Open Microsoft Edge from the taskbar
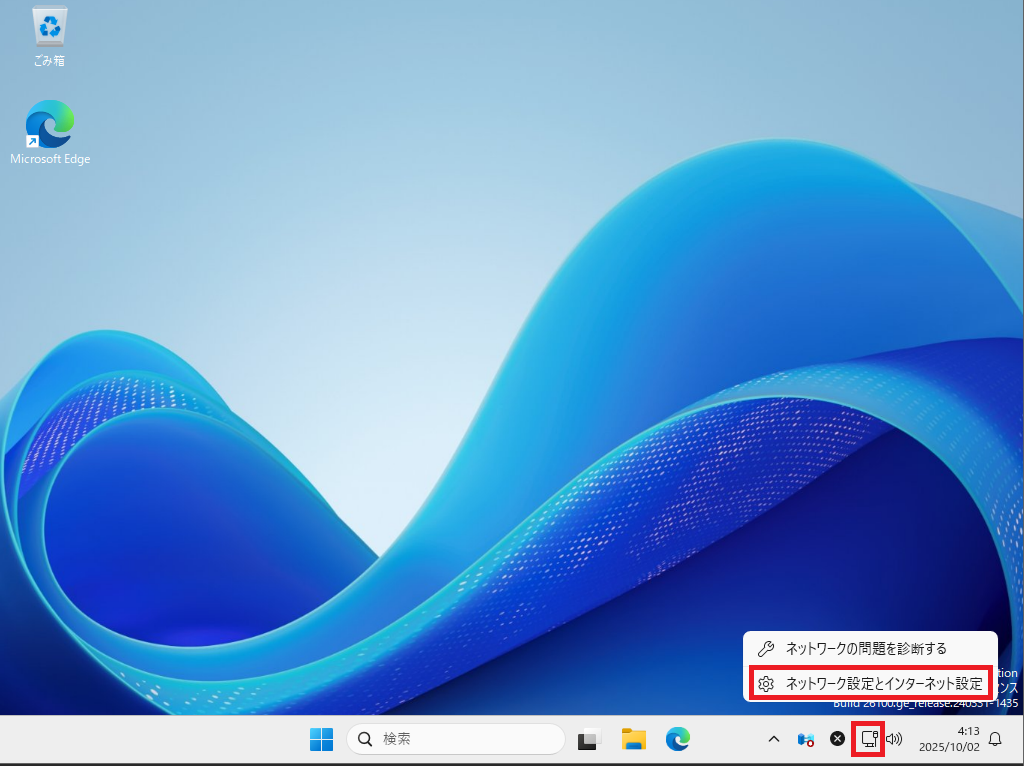This screenshot has width=1024, height=766. (x=678, y=739)
